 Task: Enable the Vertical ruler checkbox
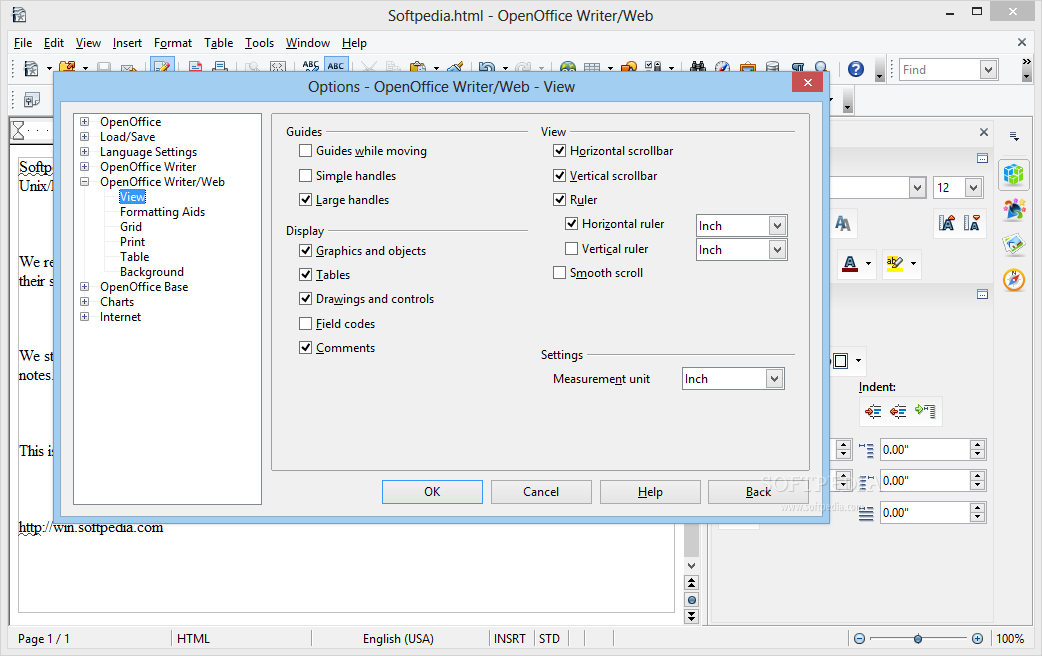tap(572, 249)
